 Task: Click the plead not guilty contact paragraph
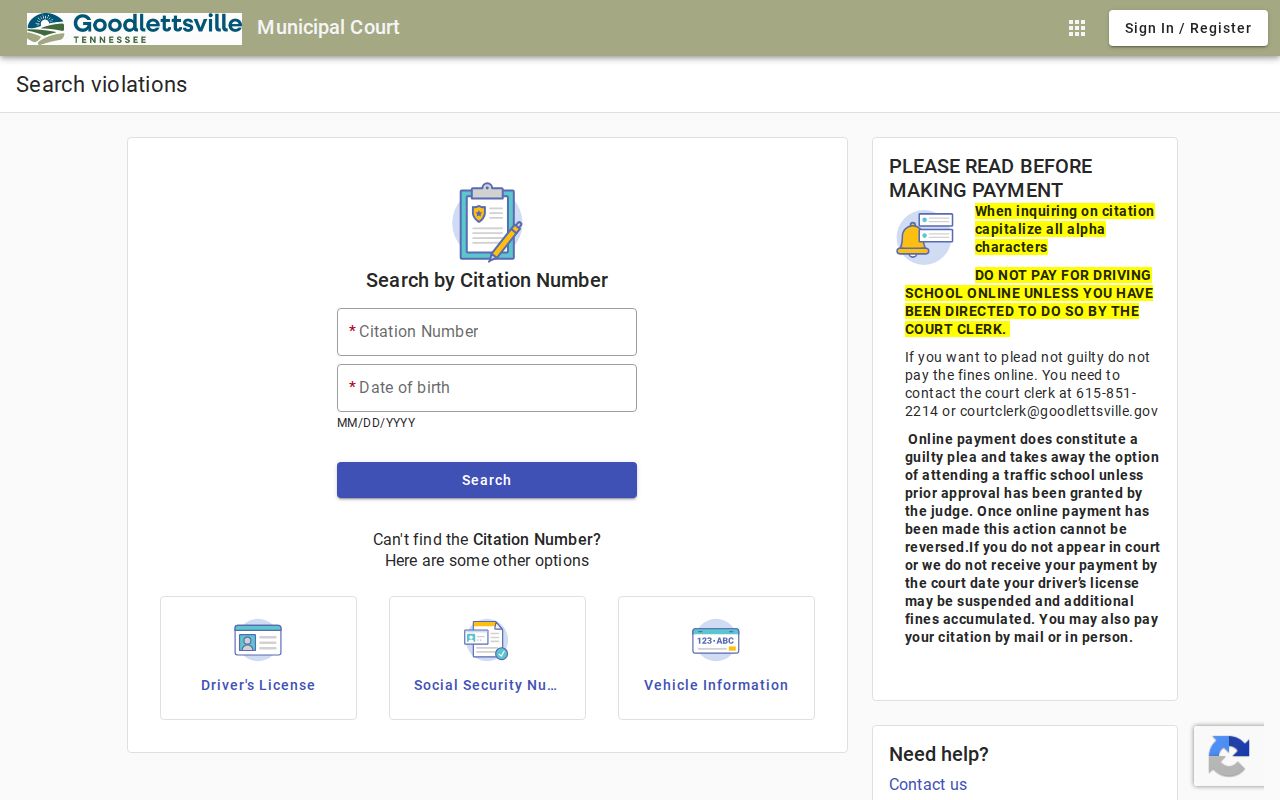point(1031,384)
